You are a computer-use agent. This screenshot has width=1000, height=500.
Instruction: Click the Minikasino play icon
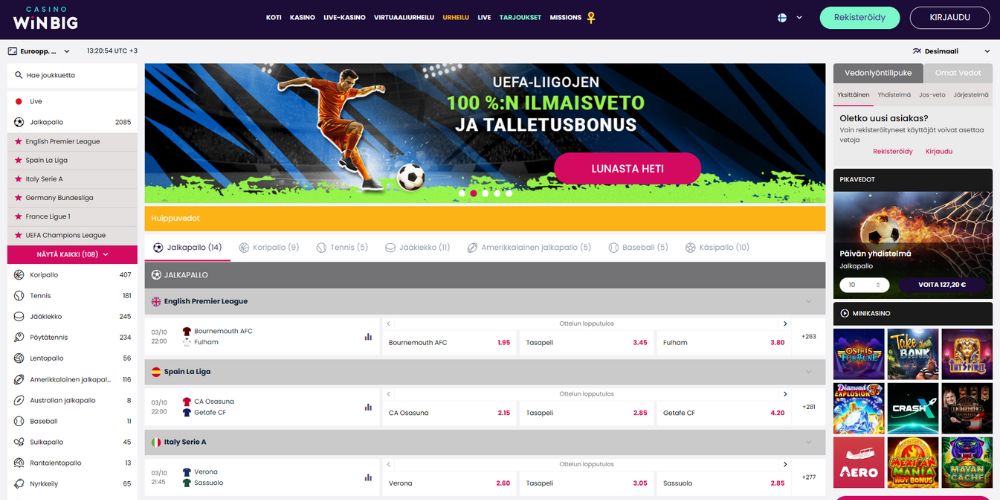point(845,313)
